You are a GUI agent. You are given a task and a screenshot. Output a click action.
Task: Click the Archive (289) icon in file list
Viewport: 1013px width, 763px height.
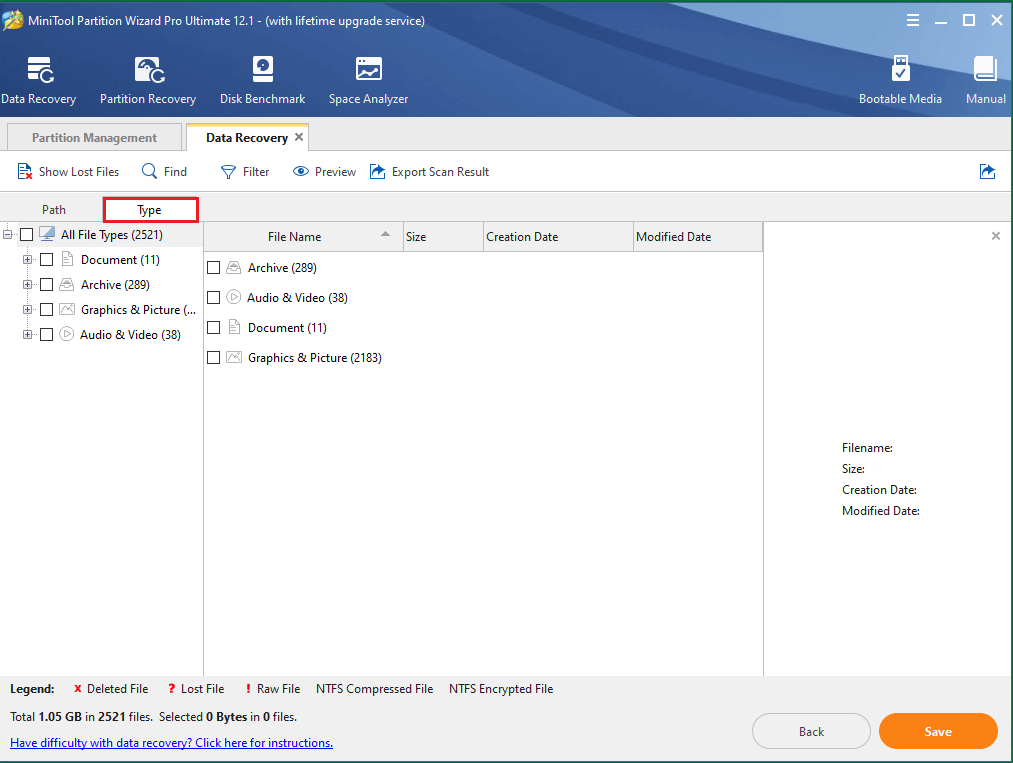tap(234, 267)
